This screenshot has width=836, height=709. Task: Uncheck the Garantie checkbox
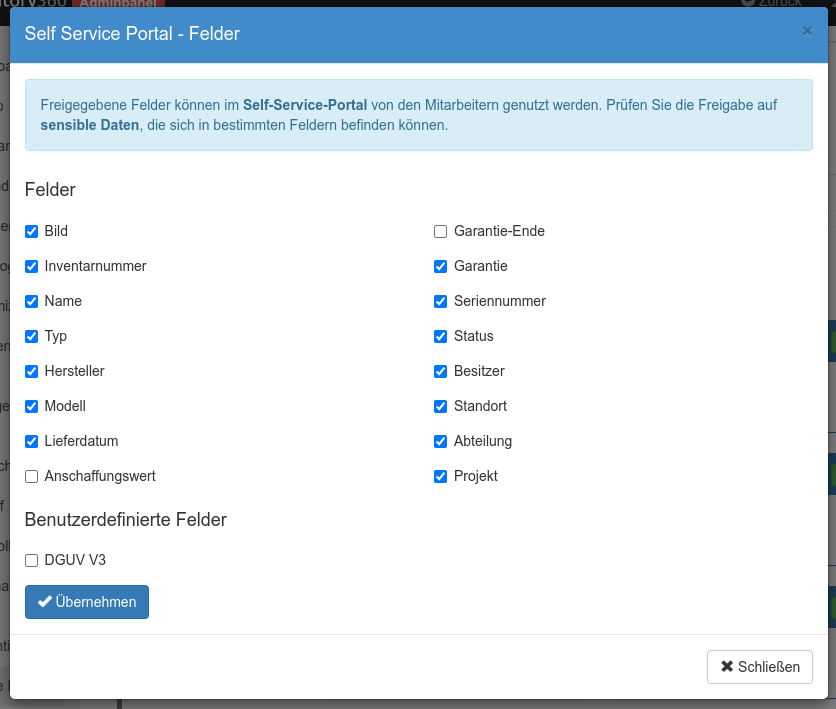tap(440, 266)
